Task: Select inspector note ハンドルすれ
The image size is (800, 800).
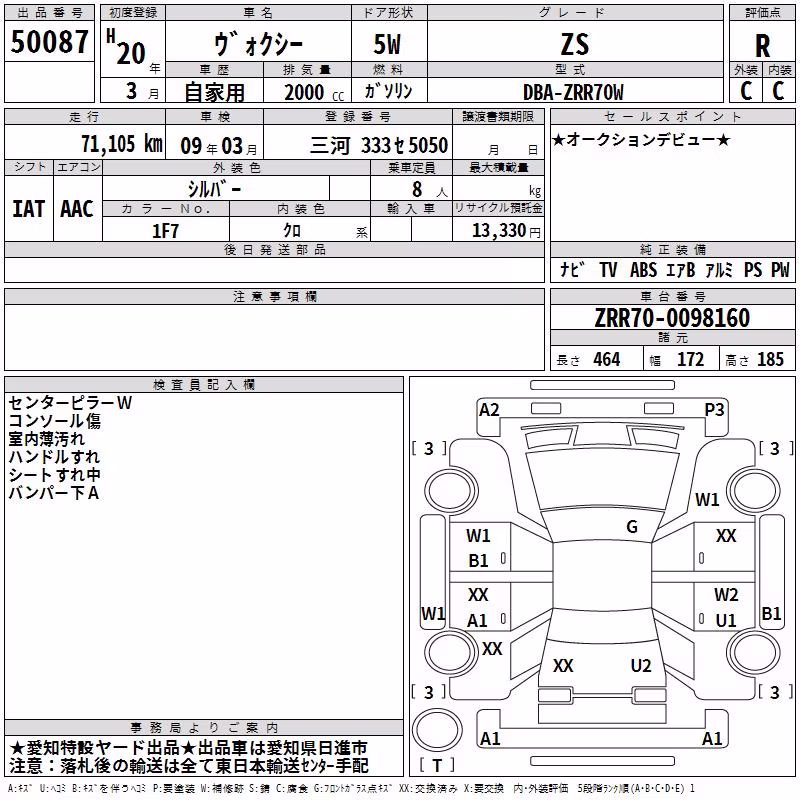Action: tap(54, 457)
